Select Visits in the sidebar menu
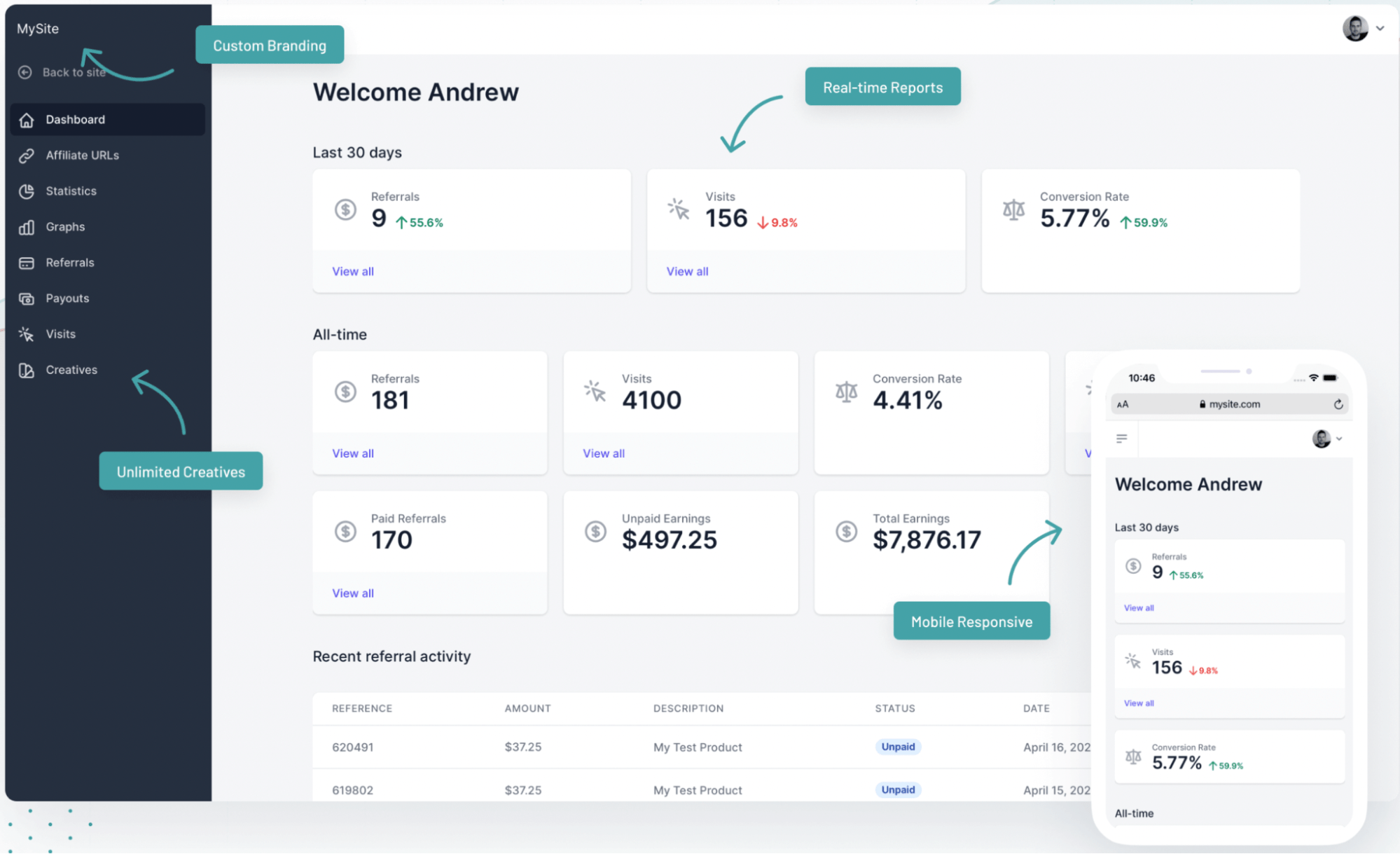The image size is (1400, 854). tap(60, 333)
